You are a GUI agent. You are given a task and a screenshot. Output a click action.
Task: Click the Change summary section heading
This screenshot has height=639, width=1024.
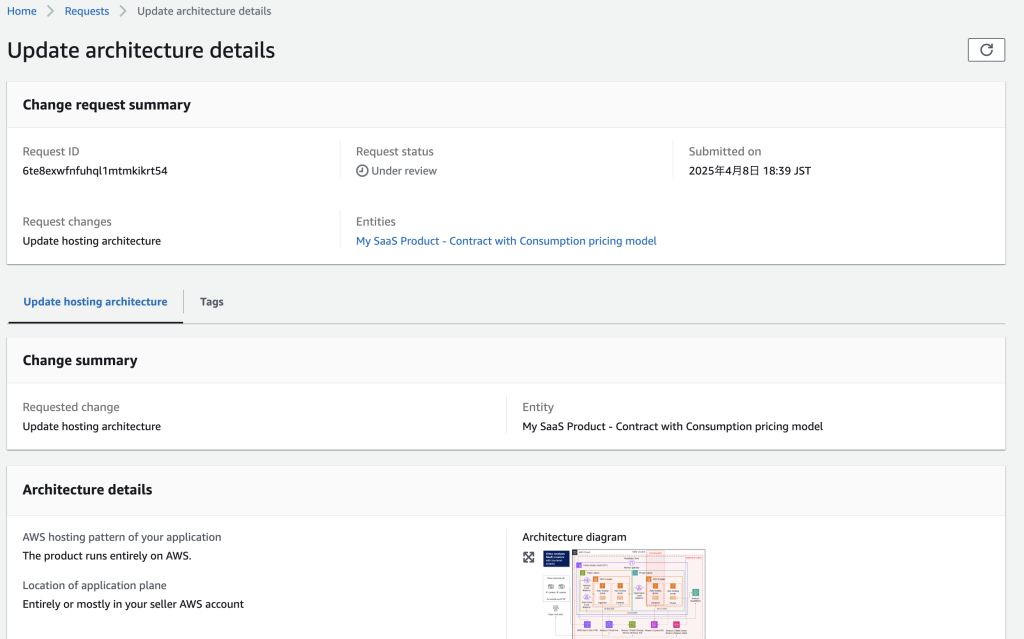point(80,361)
